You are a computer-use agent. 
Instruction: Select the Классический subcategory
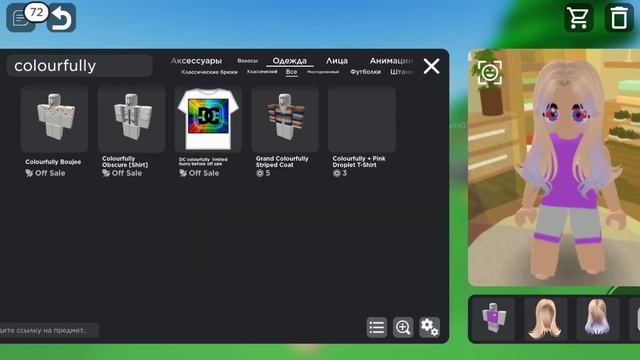(262, 72)
